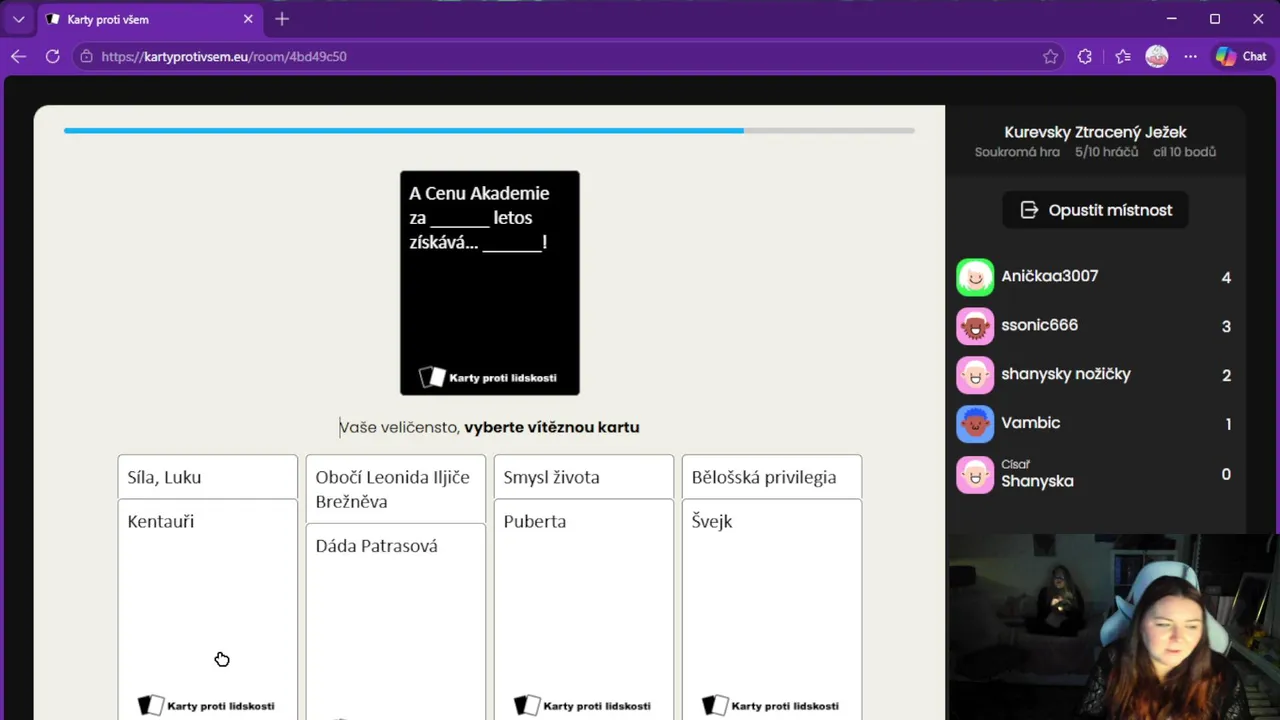The width and height of the screenshot is (1280, 720).
Task: Click ssonic666 player avatar
Action: [x=975, y=326]
